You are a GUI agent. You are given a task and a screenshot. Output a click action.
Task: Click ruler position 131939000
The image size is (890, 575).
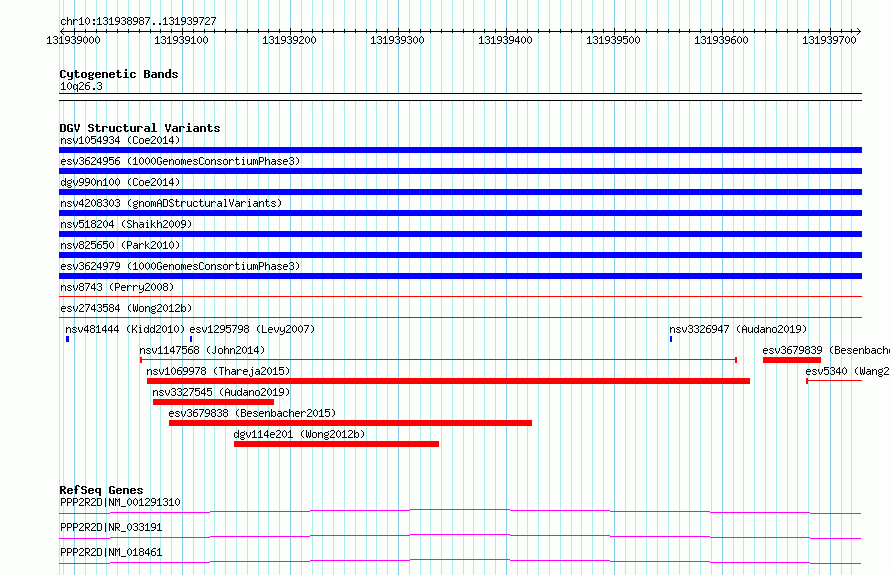pos(73,40)
